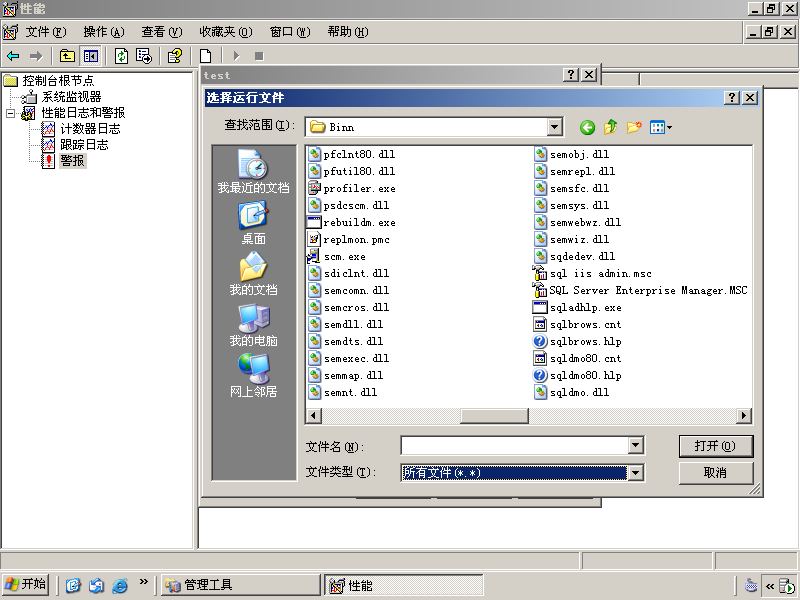Screen dimensions: 800x600
Task: Select 跟踪日志 in the console tree
Action: (84, 145)
